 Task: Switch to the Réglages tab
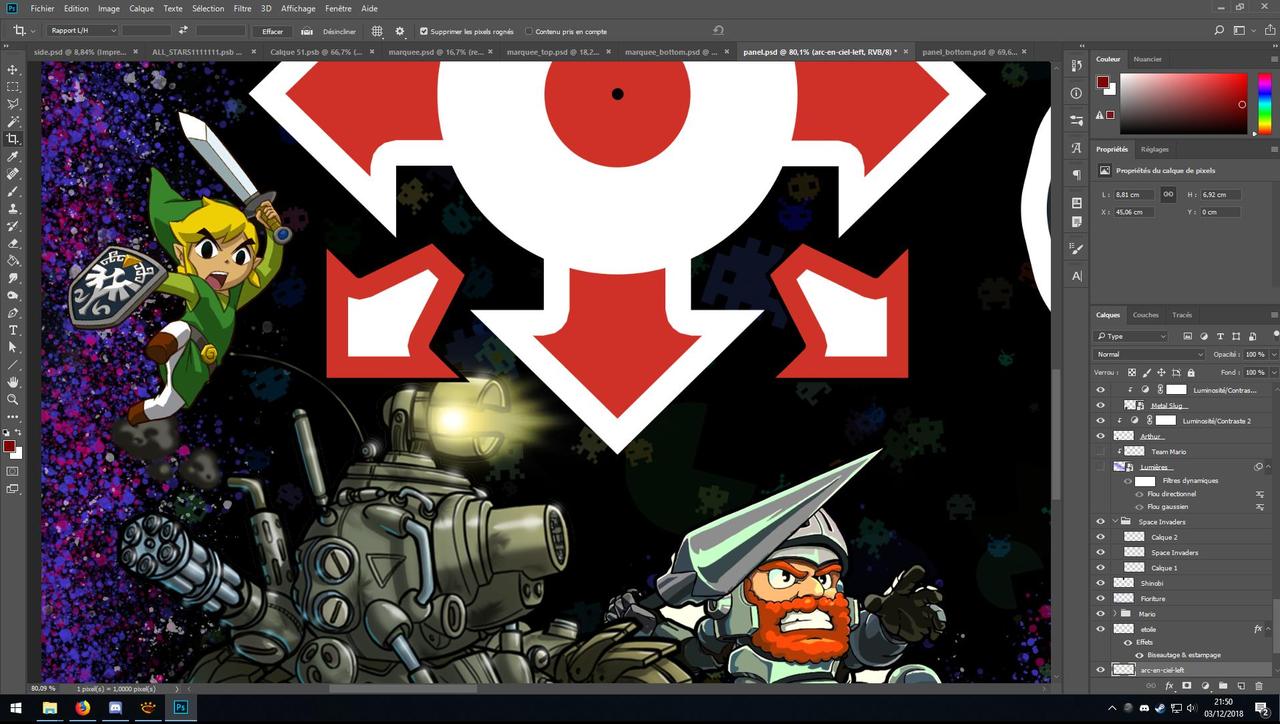[x=1155, y=149]
